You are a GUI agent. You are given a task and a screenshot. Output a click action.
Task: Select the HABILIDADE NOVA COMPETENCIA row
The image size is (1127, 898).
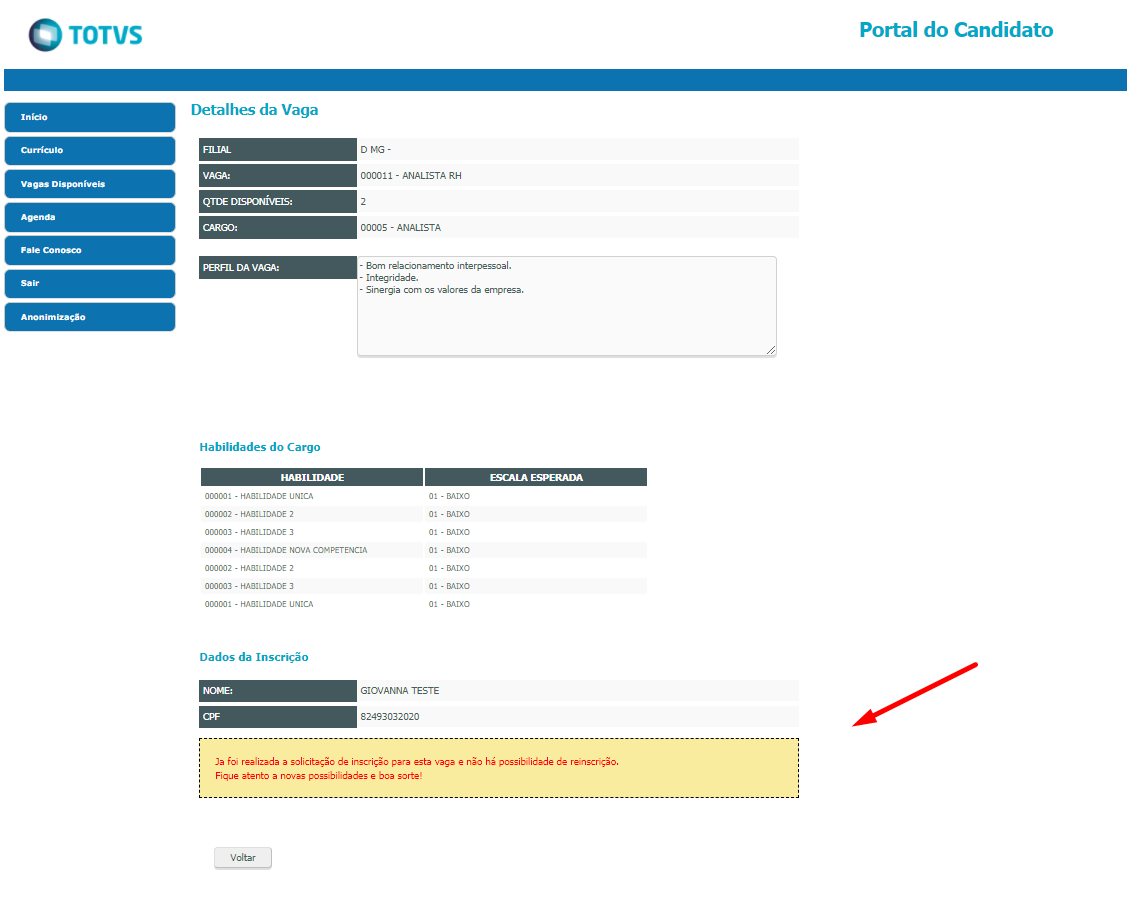click(286, 550)
